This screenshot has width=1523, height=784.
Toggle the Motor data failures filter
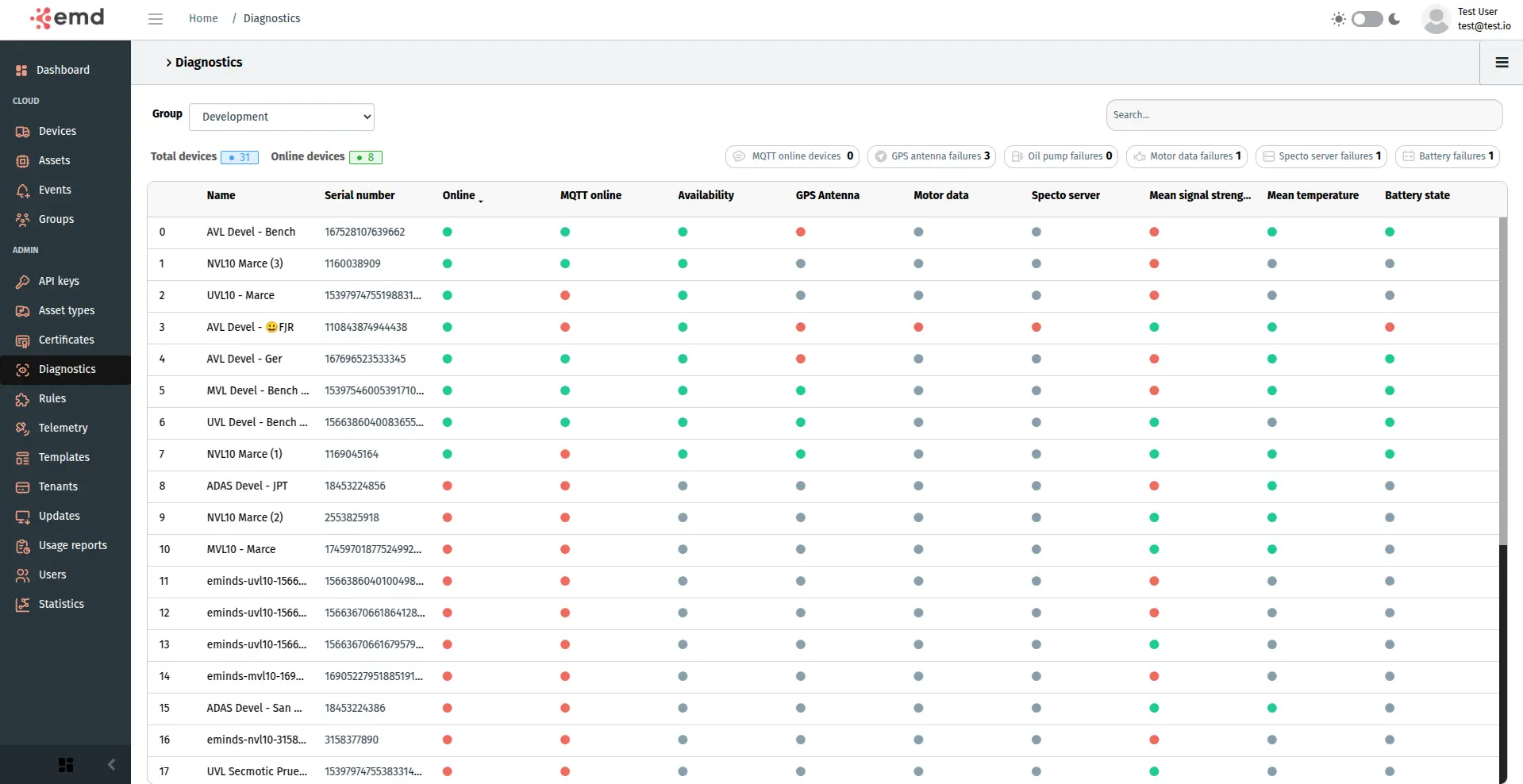tap(1186, 156)
